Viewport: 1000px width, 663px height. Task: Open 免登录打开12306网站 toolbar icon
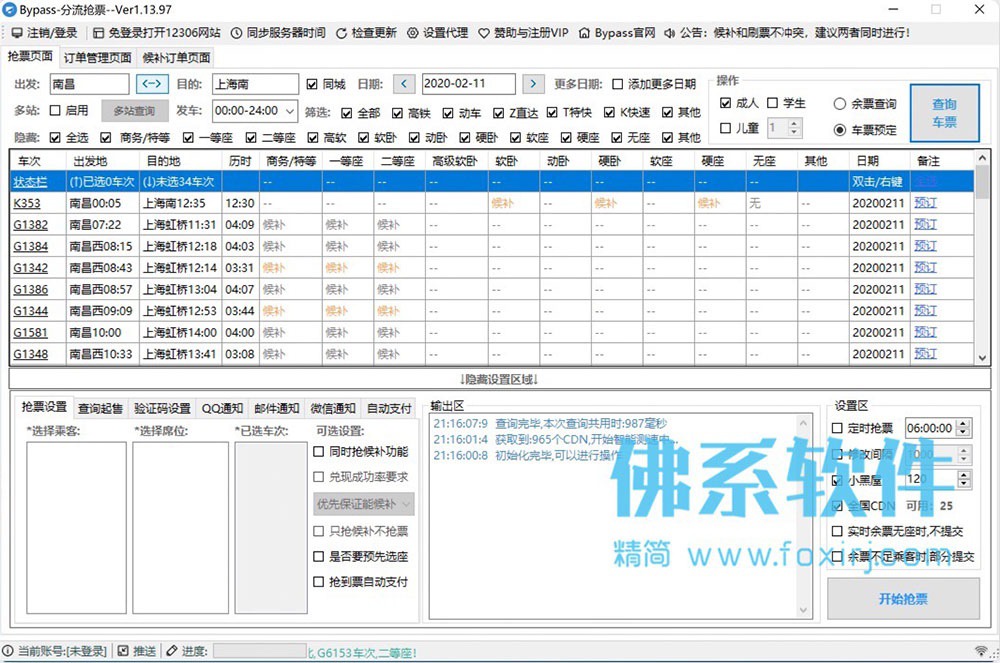(x=98, y=33)
